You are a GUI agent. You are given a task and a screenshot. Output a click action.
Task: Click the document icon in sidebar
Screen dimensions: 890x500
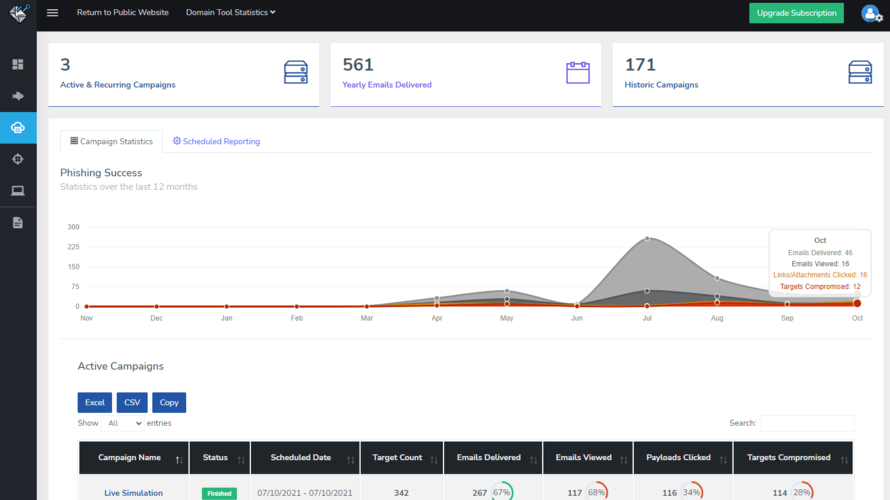click(18, 222)
